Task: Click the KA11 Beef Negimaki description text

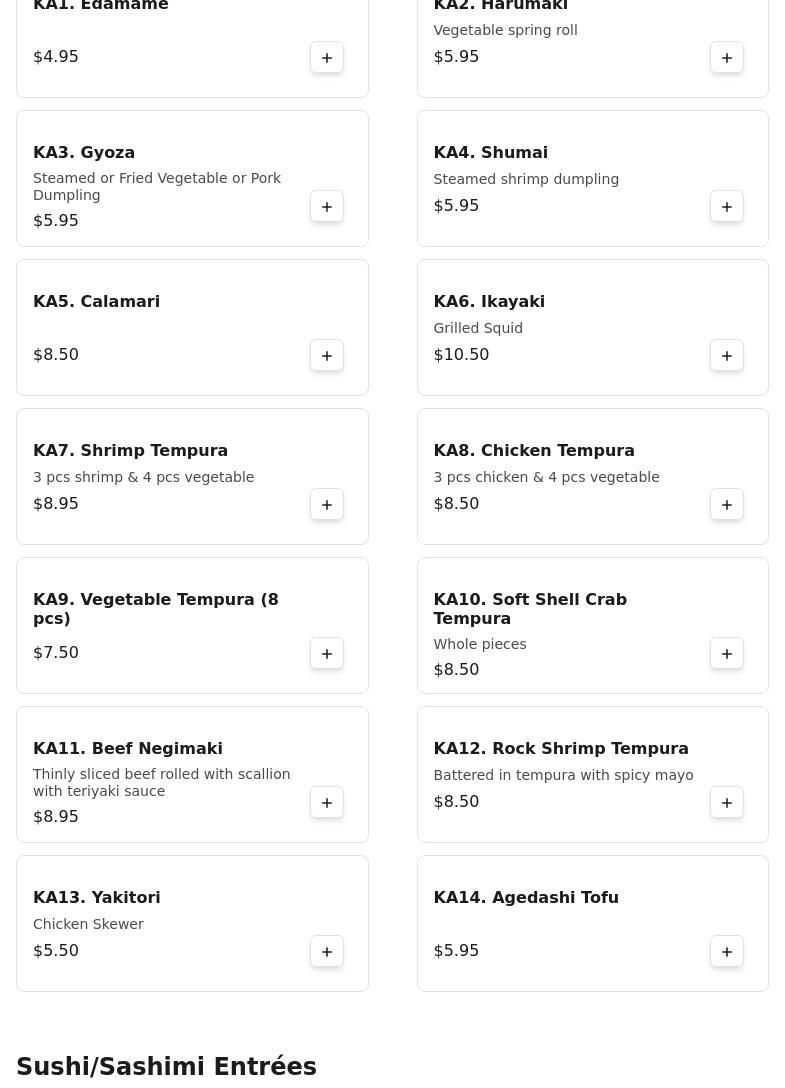Action: tap(161, 783)
